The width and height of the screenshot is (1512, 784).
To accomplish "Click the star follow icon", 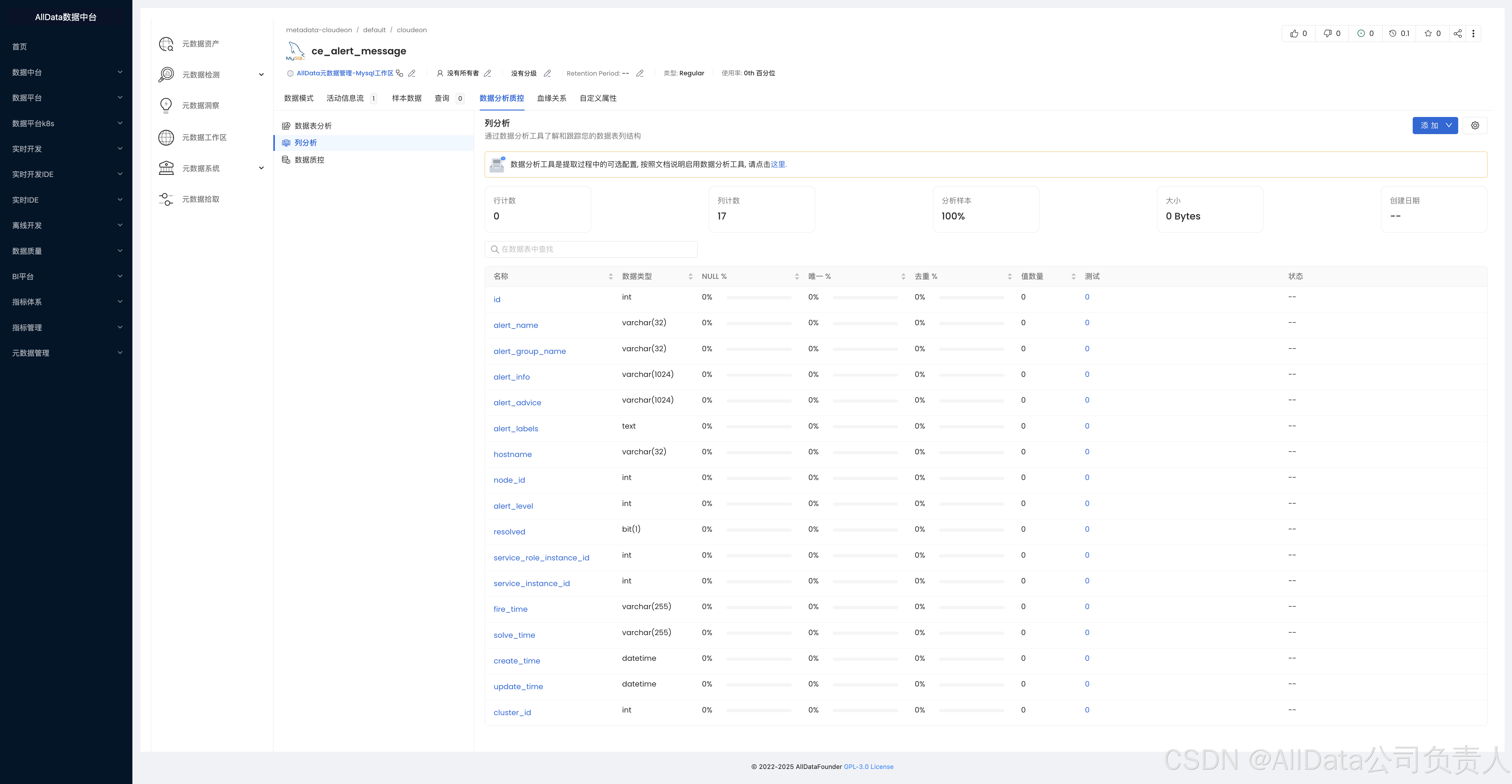I will coord(1428,33).
